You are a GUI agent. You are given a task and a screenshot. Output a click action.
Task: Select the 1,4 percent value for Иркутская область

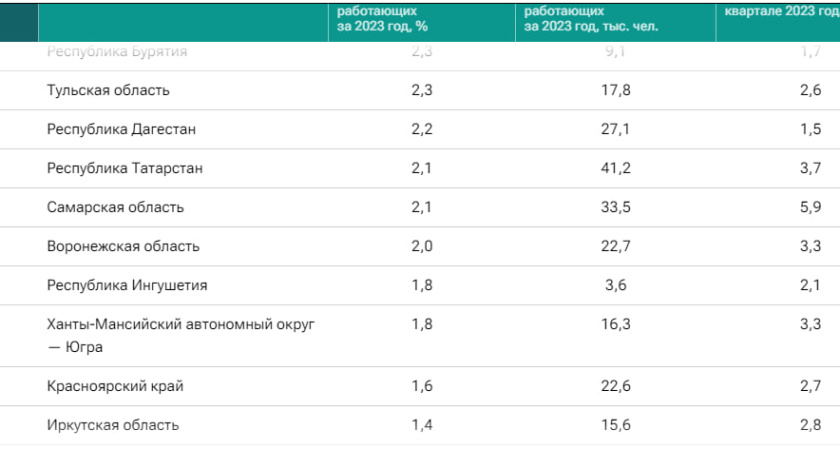[421, 425]
